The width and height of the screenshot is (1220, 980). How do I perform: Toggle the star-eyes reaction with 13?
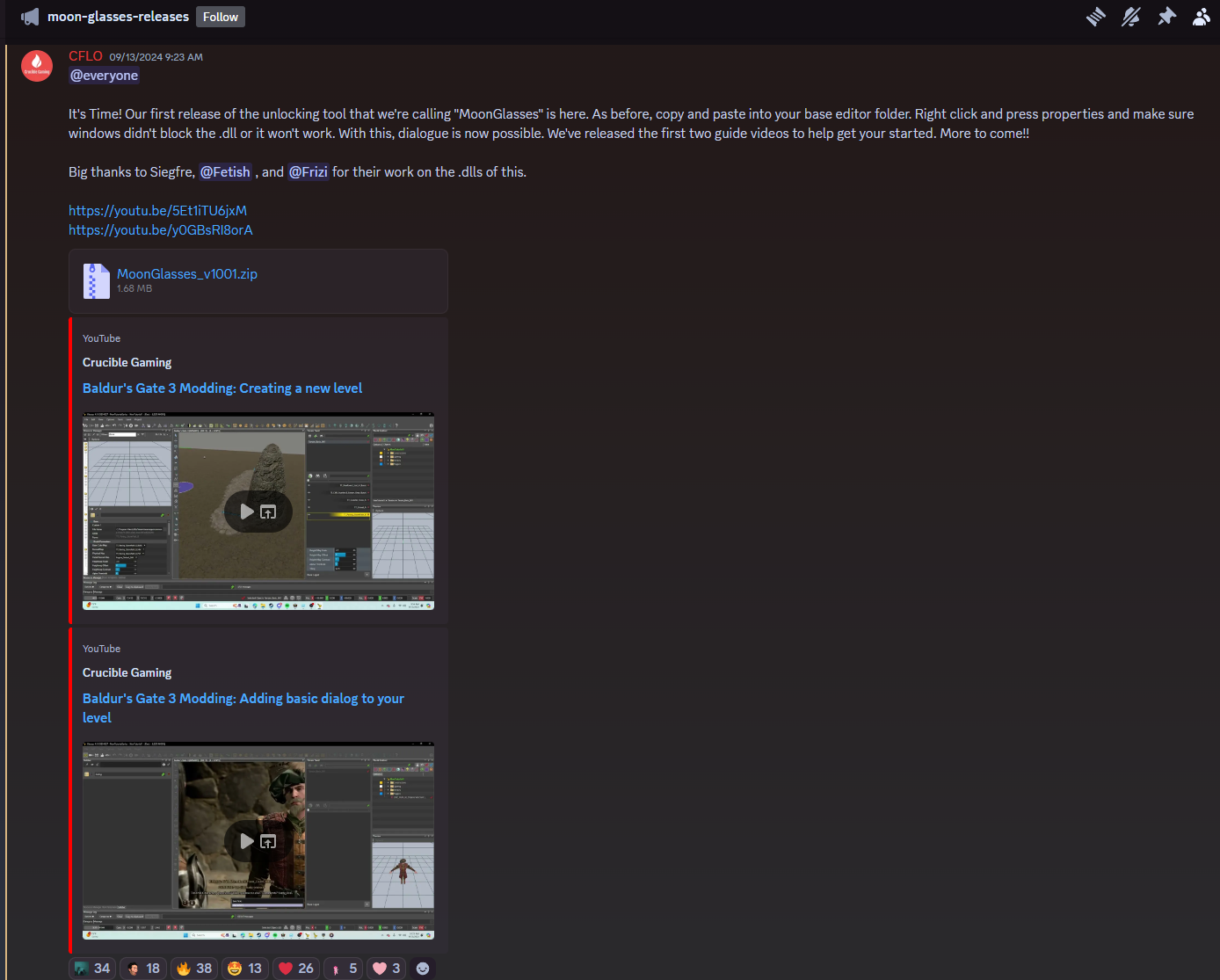point(245,969)
